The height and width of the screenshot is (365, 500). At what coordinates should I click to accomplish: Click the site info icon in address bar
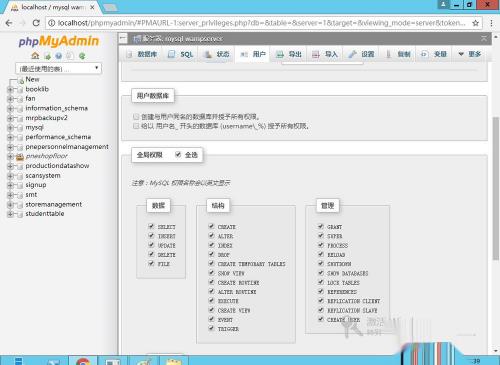point(51,23)
